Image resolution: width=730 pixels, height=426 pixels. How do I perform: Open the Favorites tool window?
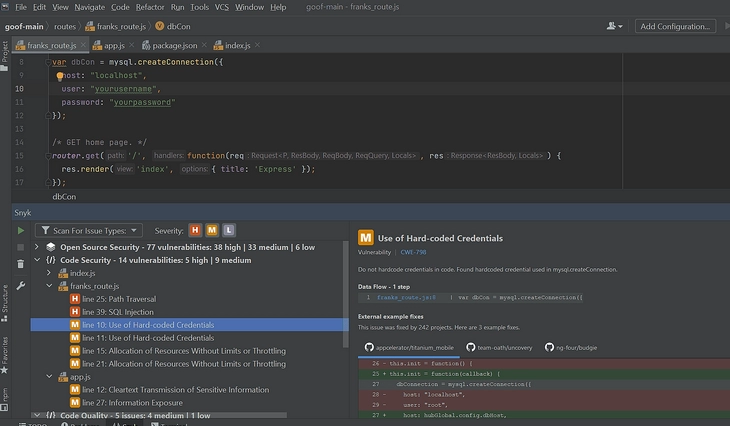[x=5, y=355]
